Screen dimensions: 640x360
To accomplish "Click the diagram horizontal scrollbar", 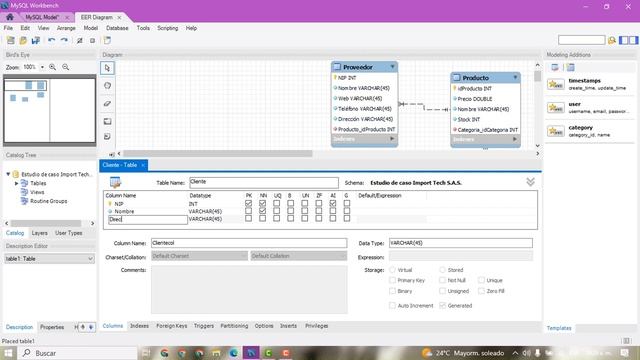I will point(218,153).
